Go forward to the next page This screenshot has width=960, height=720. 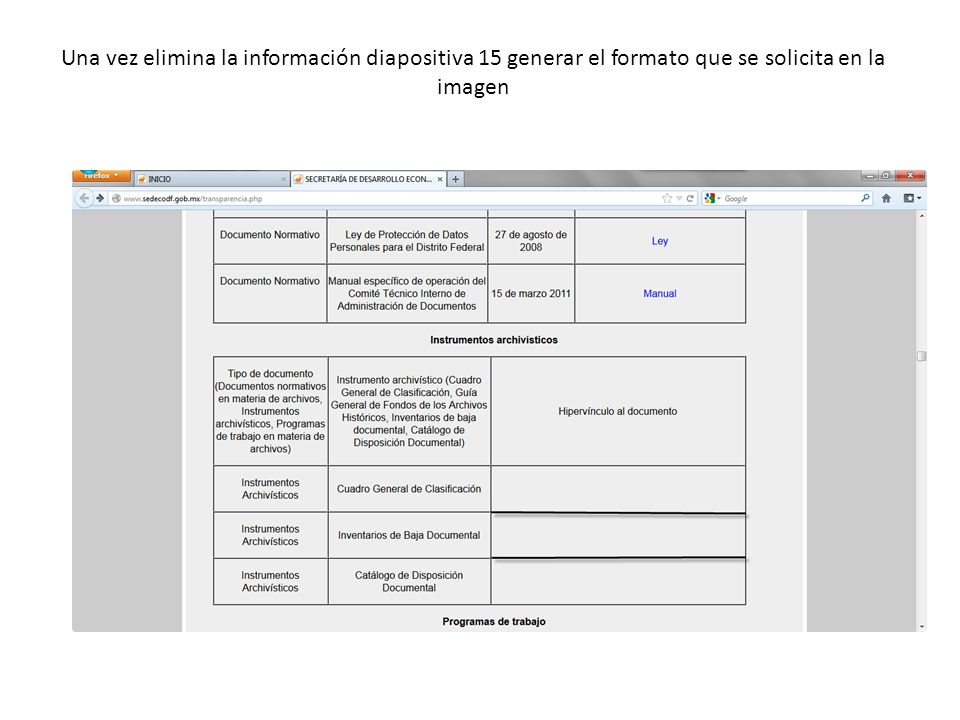[x=100, y=198]
